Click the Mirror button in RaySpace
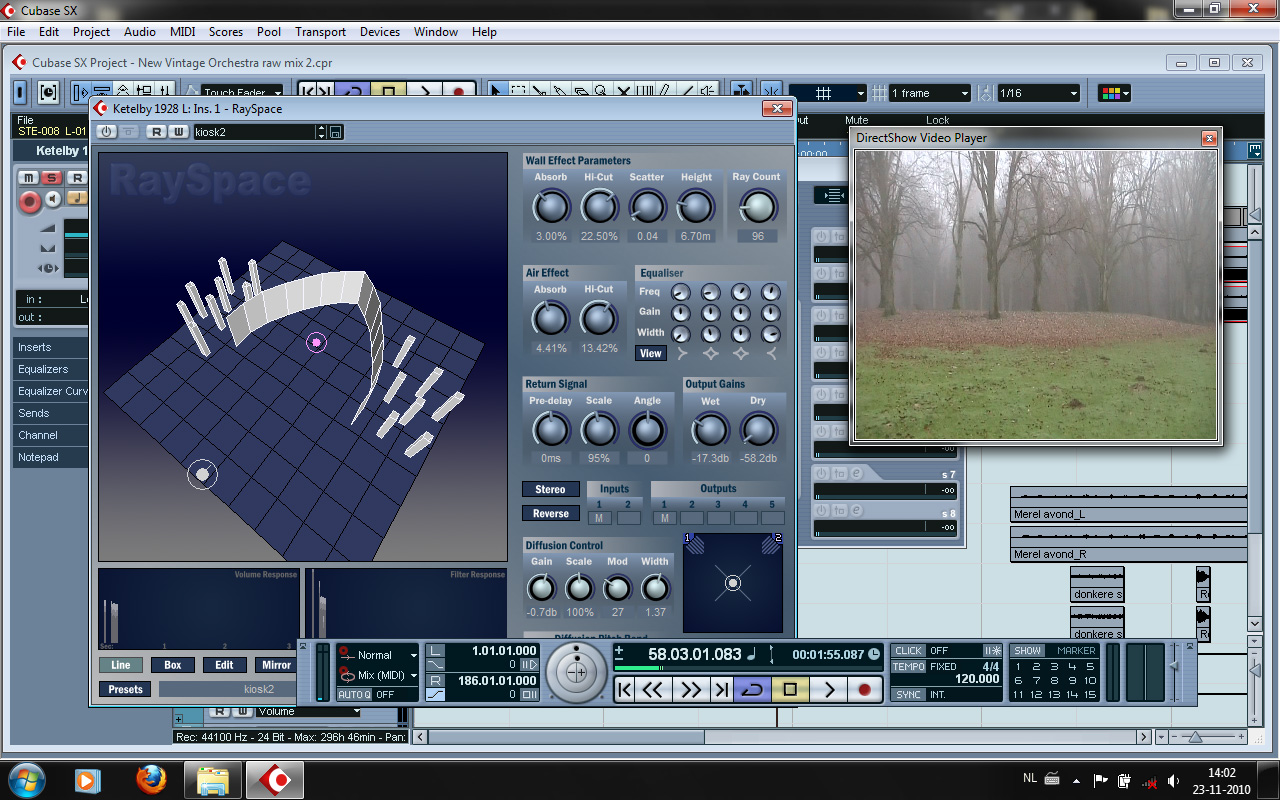Viewport: 1280px width, 800px height. 277,665
